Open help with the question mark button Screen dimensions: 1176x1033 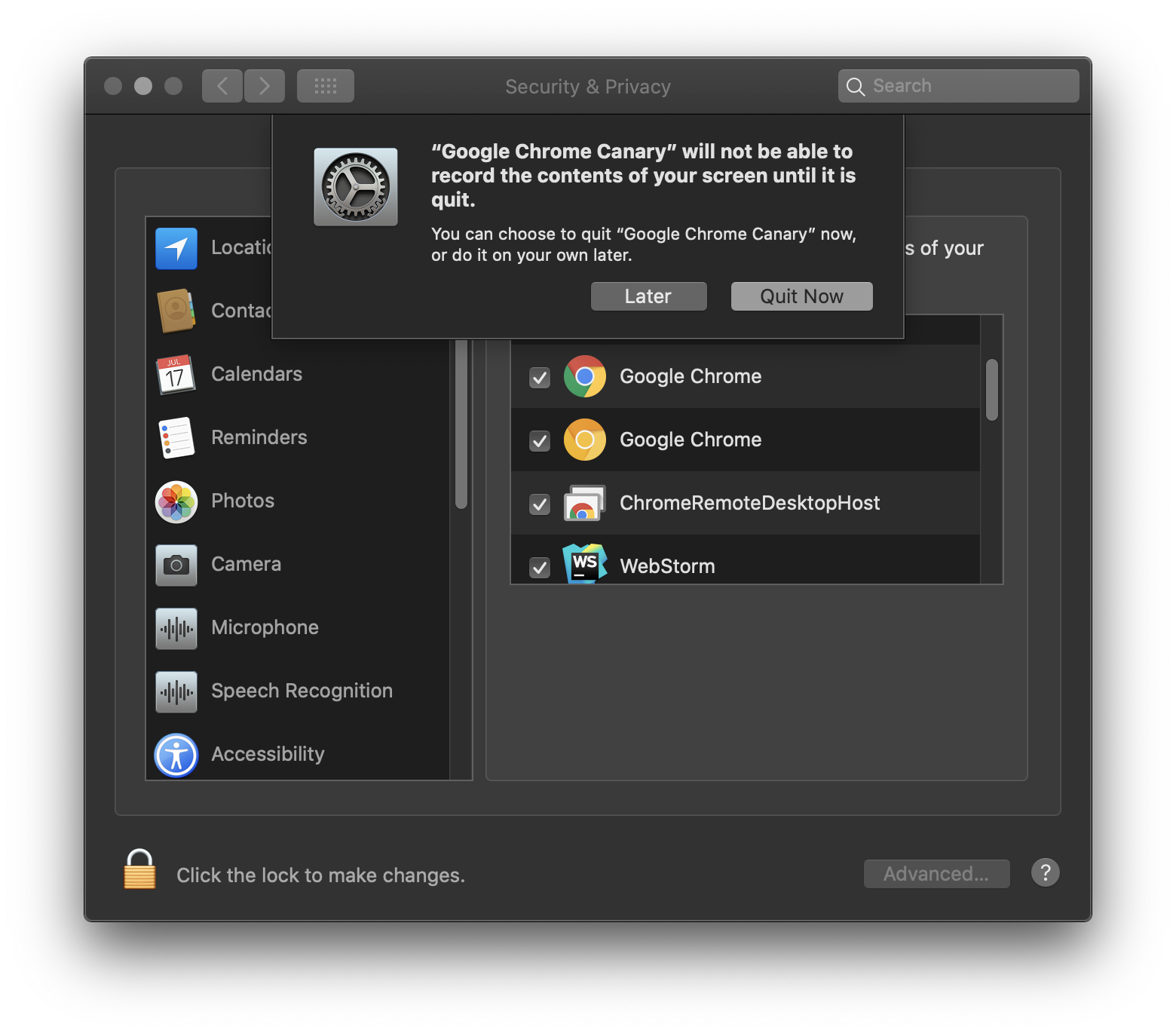[x=1046, y=873]
